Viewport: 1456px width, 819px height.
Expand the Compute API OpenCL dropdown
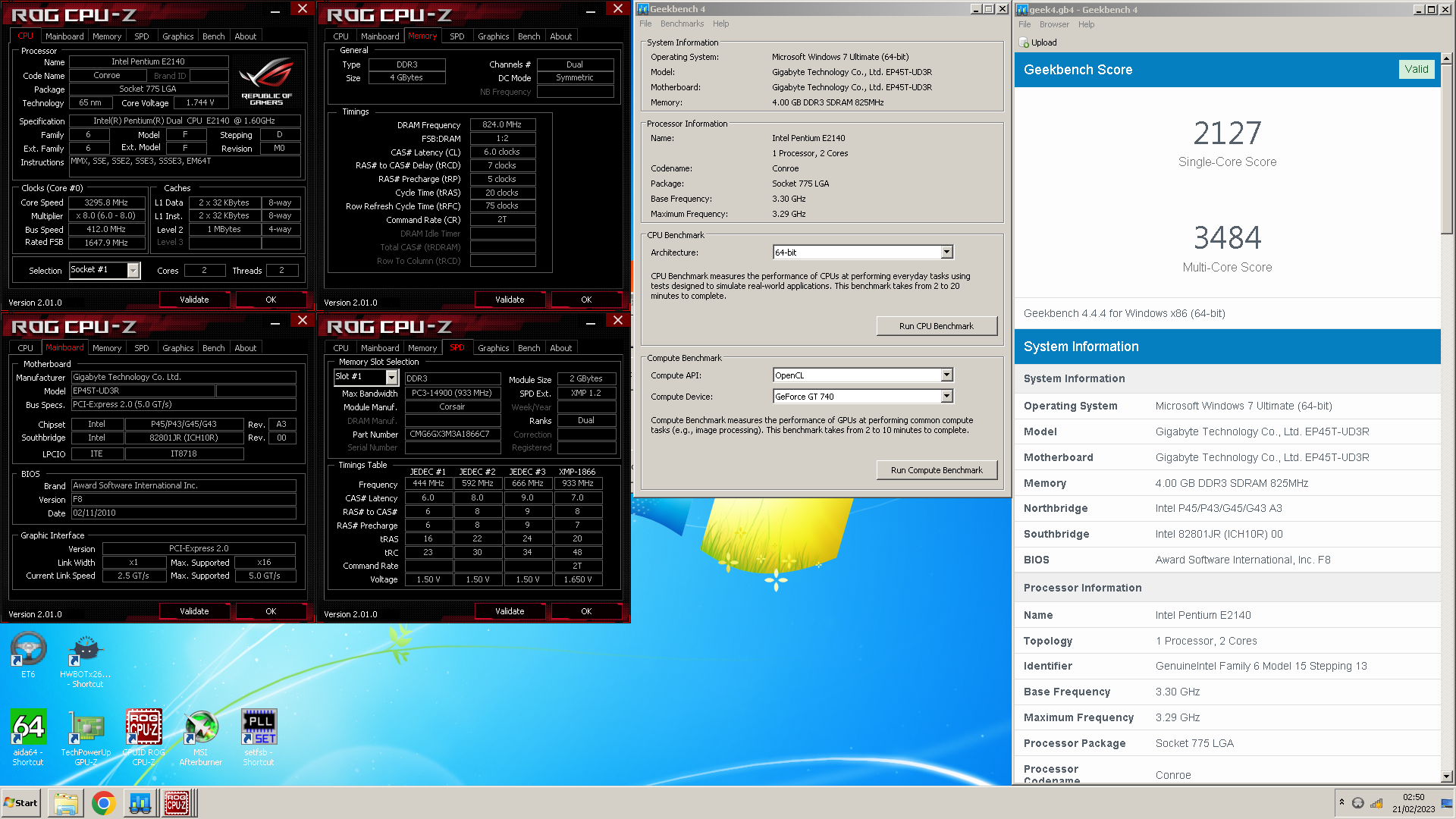coord(946,375)
